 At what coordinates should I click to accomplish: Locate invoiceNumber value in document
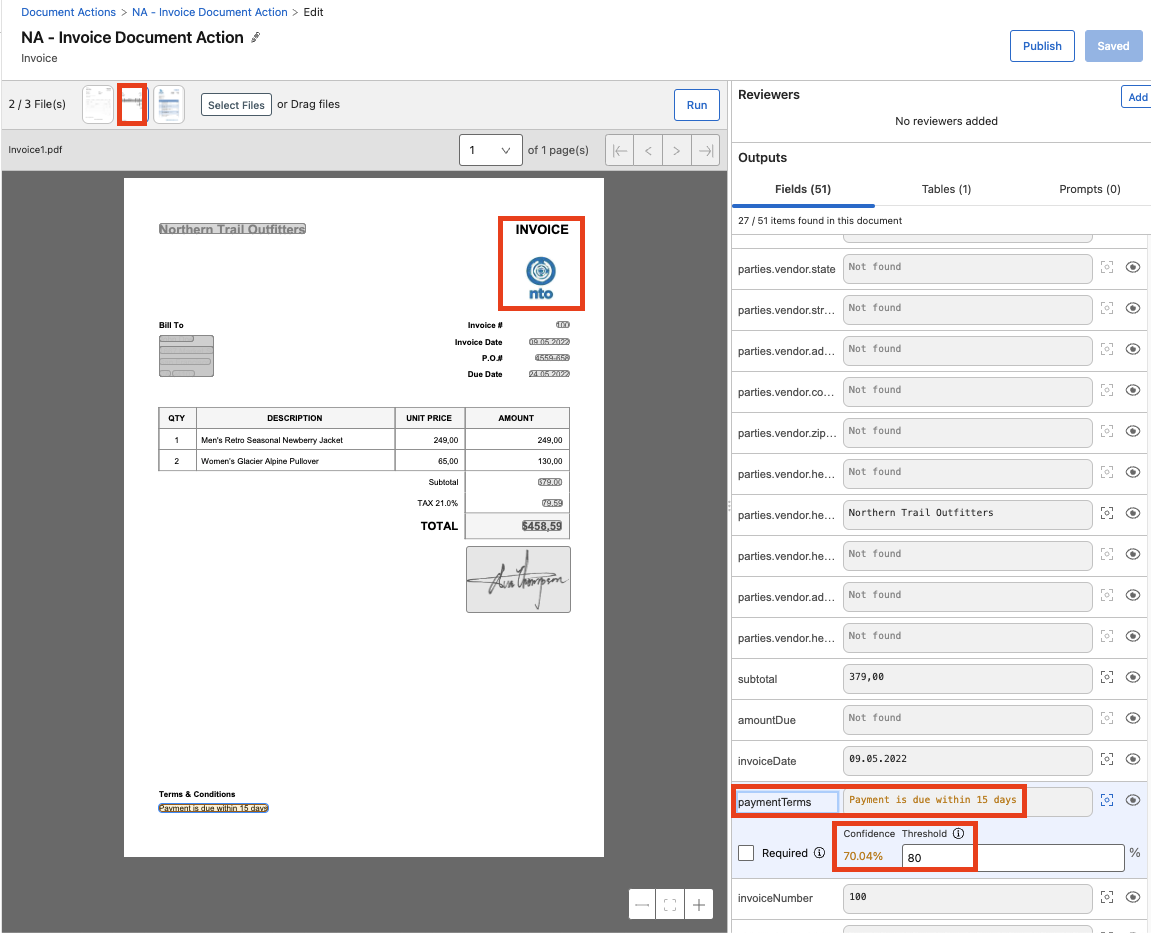pos(1107,897)
